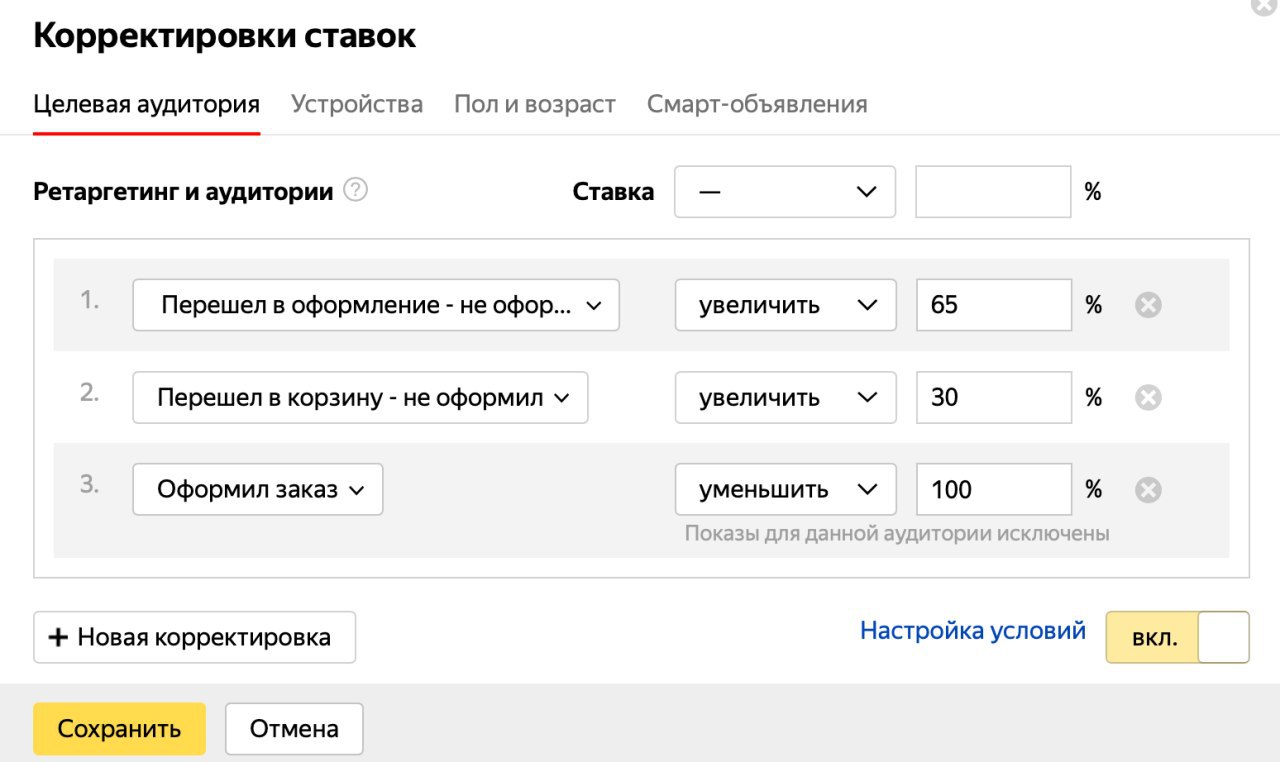The width and height of the screenshot is (1280, 762).
Task: Expand the Перешел в оформление audience dropdown
Action: [376, 305]
